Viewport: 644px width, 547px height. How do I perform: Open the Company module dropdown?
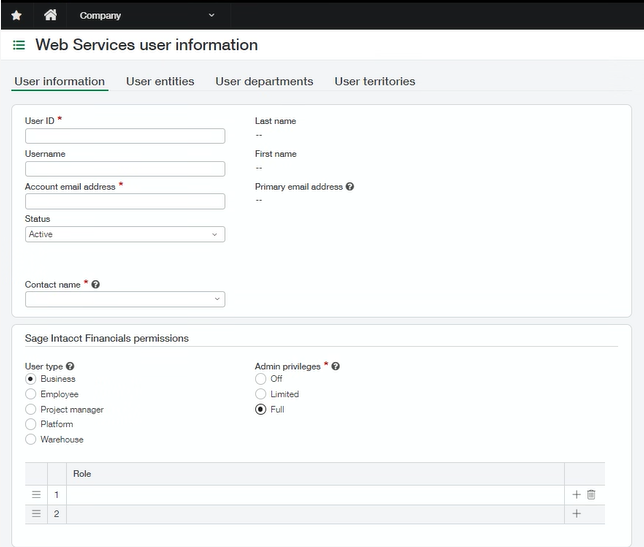coord(148,16)
